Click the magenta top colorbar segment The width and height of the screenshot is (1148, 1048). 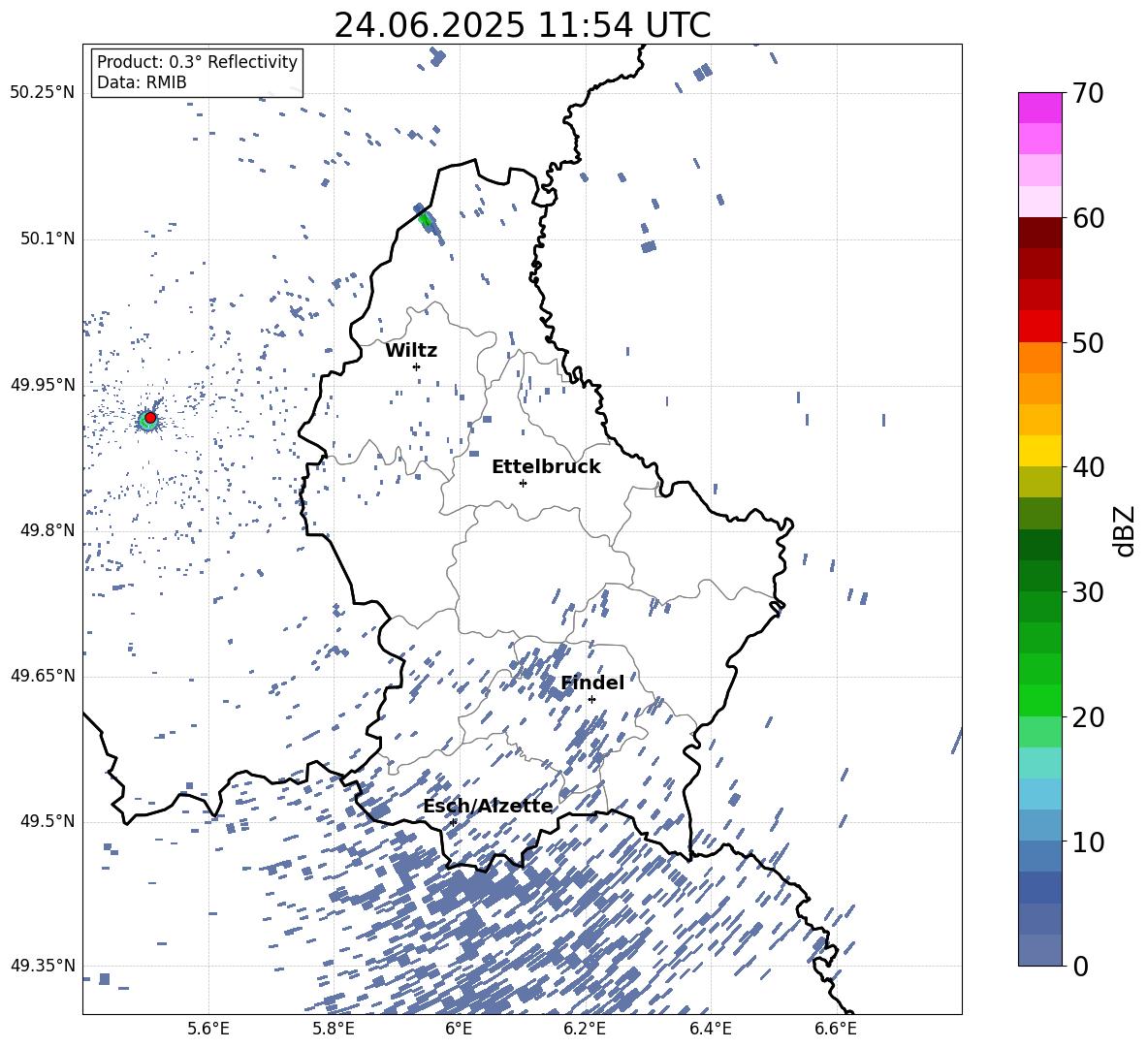click(1039, 108)
